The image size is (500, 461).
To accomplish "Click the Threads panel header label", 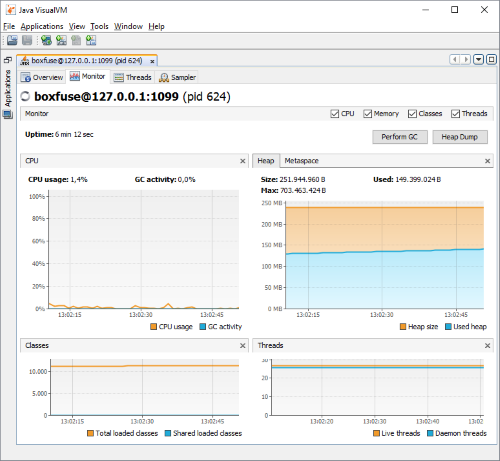I will click(x=270, y=345).
